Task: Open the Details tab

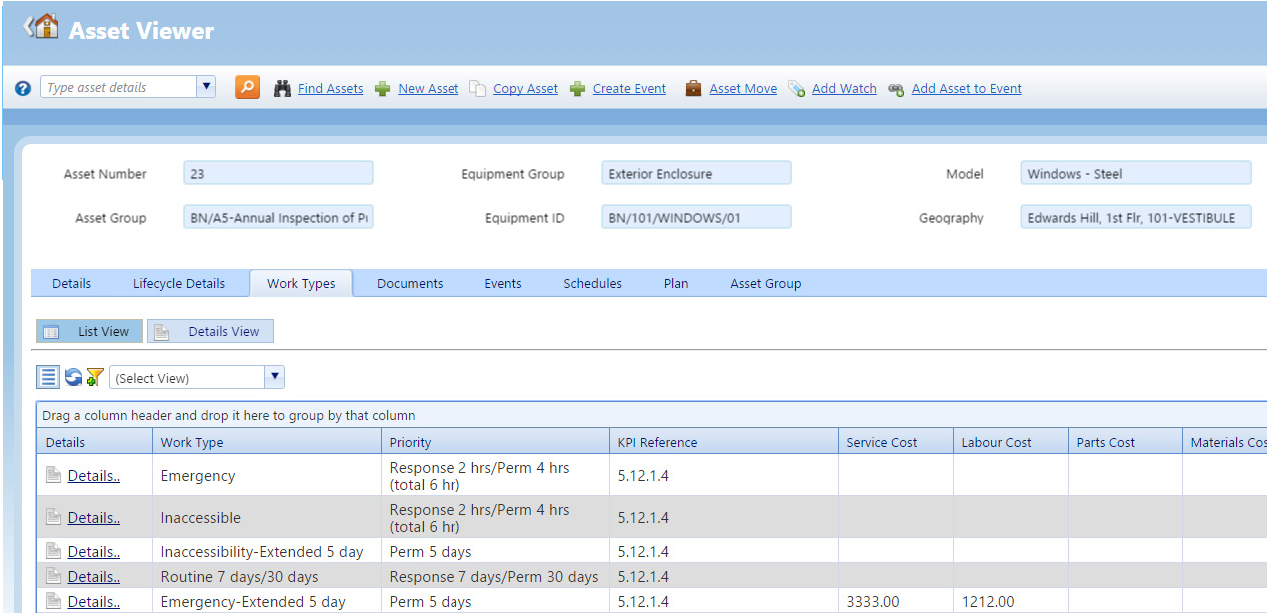Action: coord(72,283)
